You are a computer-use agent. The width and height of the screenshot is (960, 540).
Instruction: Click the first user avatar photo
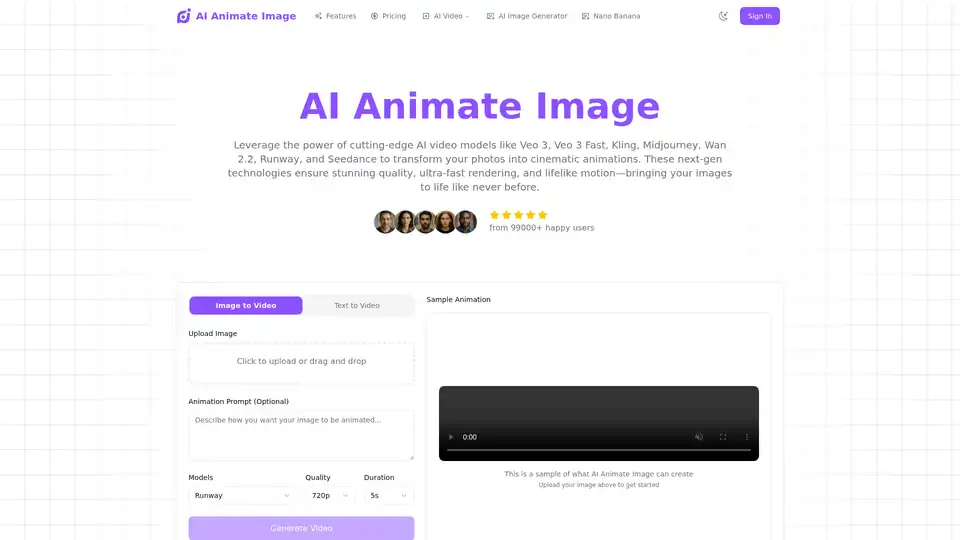385,222
